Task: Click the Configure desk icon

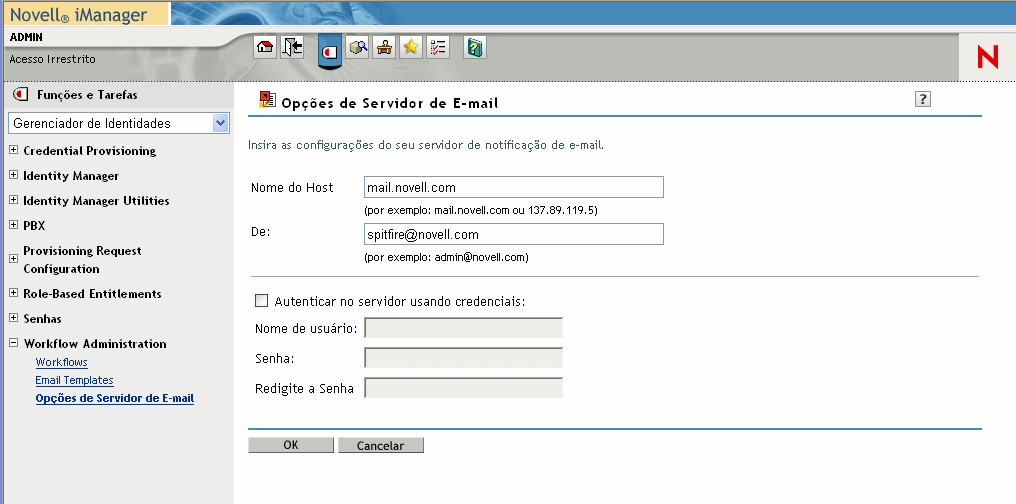Action: [384, 47]
